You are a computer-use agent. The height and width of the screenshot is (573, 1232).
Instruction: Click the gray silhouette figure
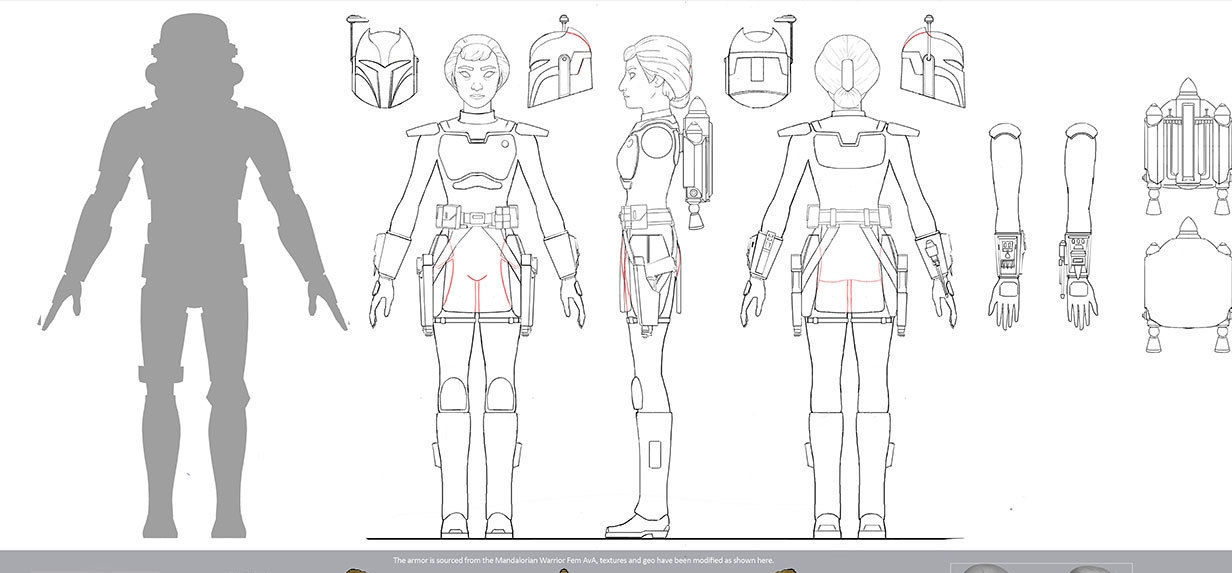[x=195, y=275]
